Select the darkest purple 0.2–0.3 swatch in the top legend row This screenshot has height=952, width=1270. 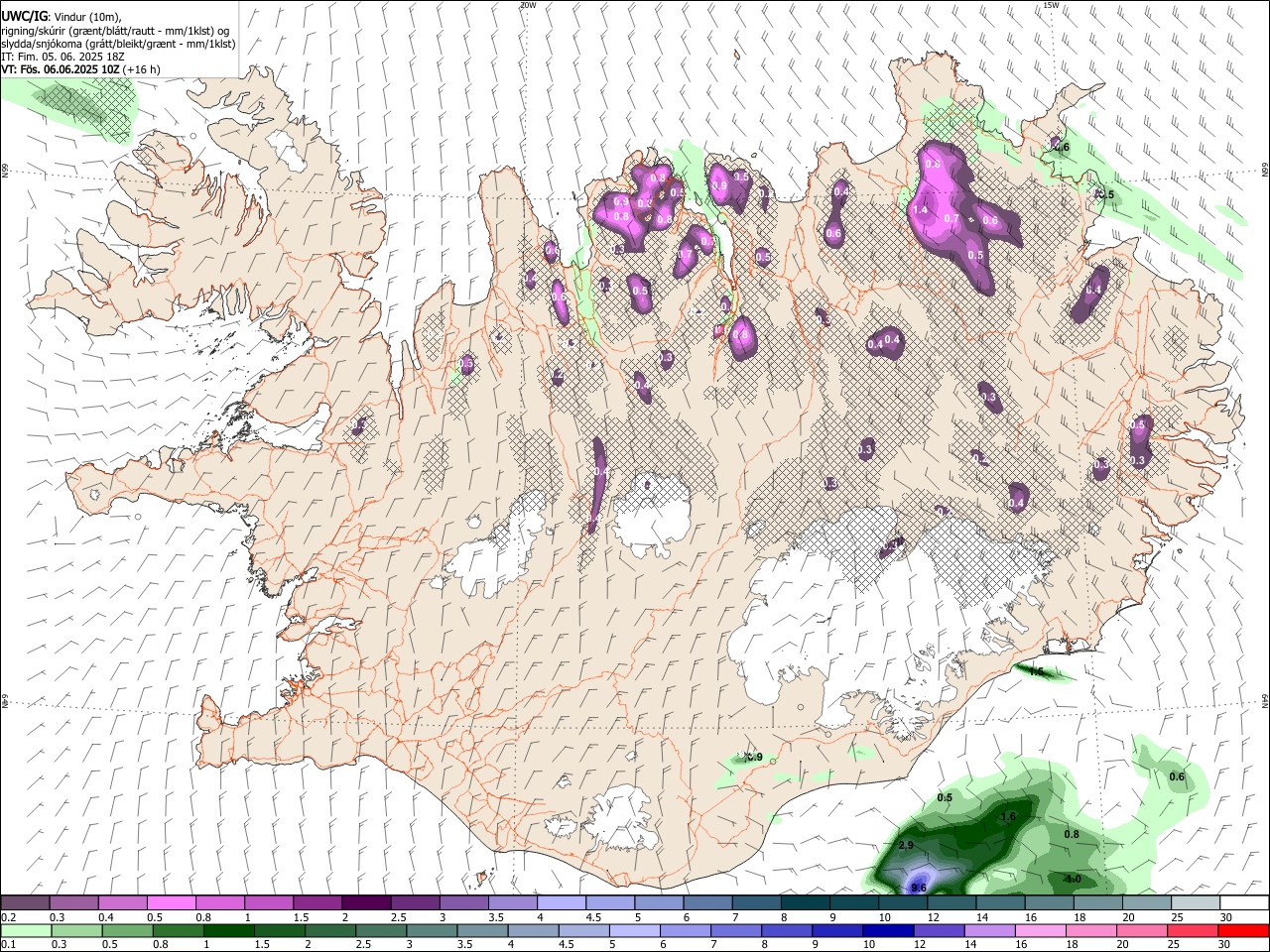(25, 902)
